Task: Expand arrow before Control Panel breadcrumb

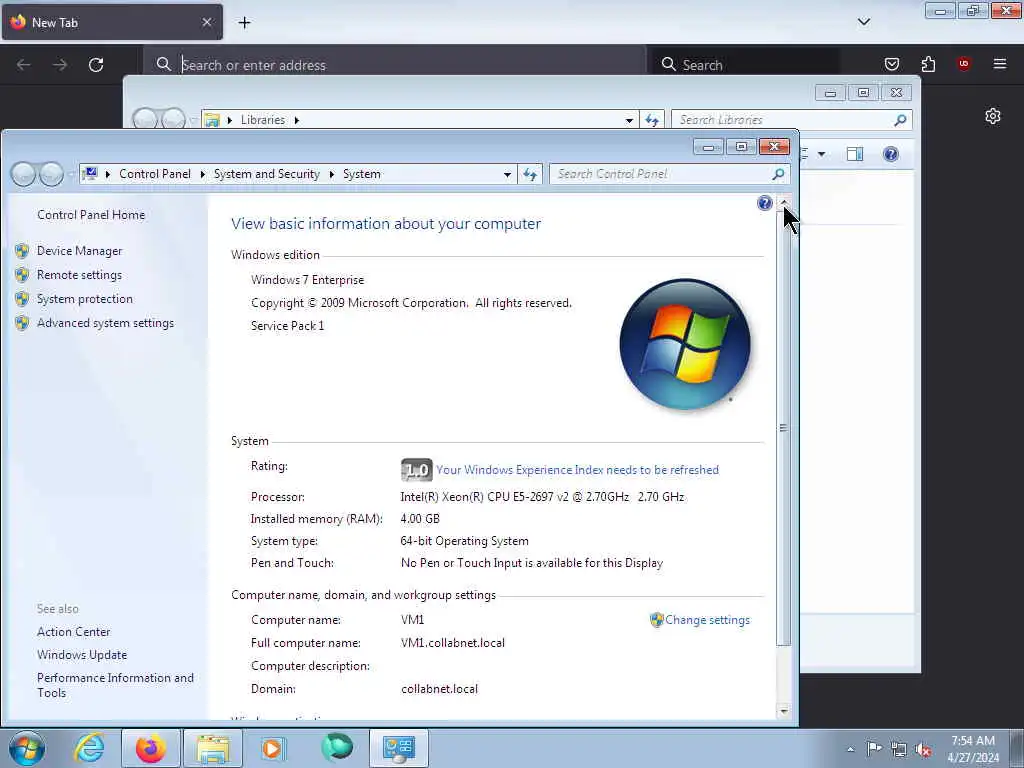Action: pyautogui.click(x=108, y=174)
